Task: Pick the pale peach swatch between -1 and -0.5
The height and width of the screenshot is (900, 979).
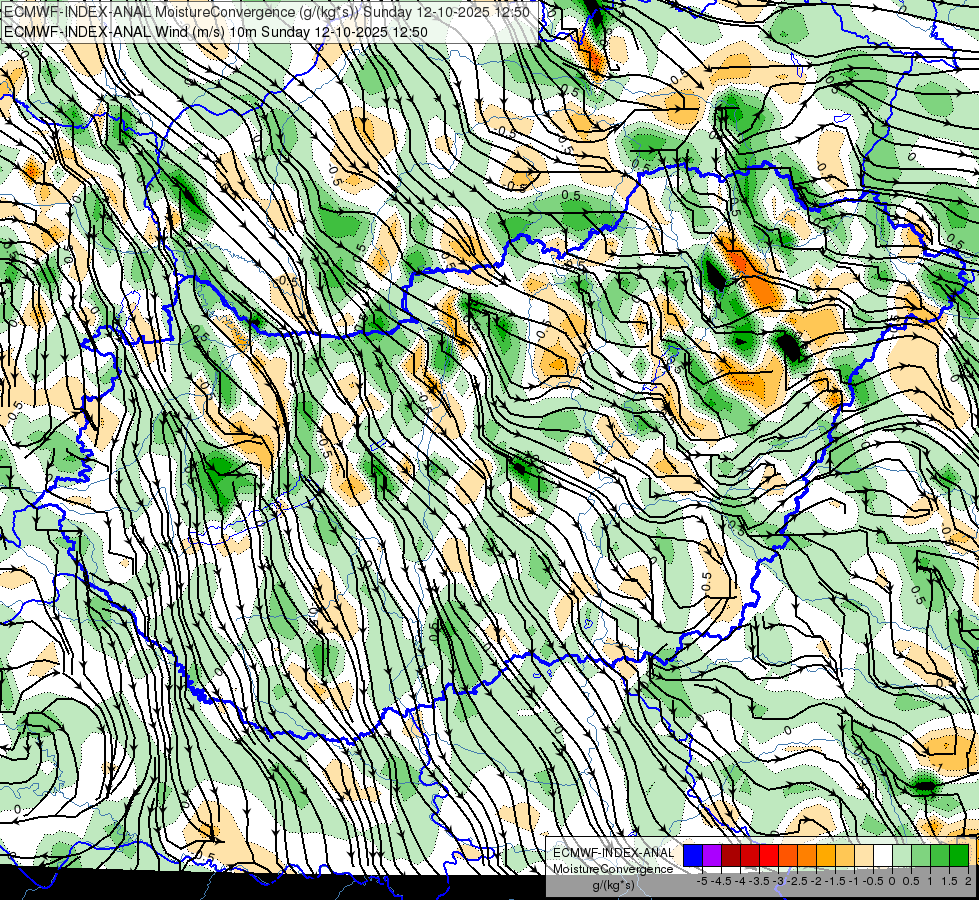Action: [864, 856]
